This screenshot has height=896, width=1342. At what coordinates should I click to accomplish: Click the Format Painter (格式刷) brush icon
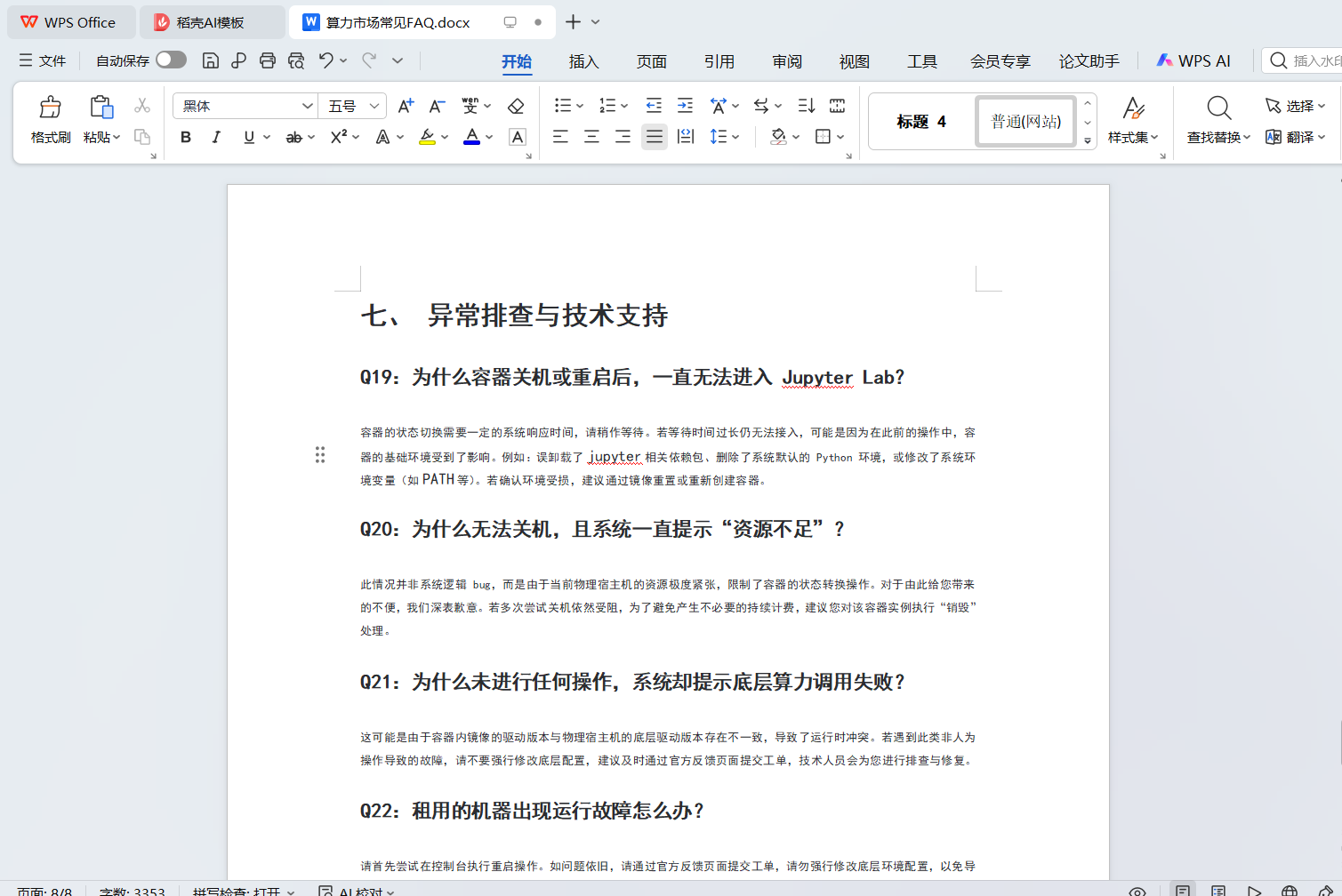click(x=51, y=108)
